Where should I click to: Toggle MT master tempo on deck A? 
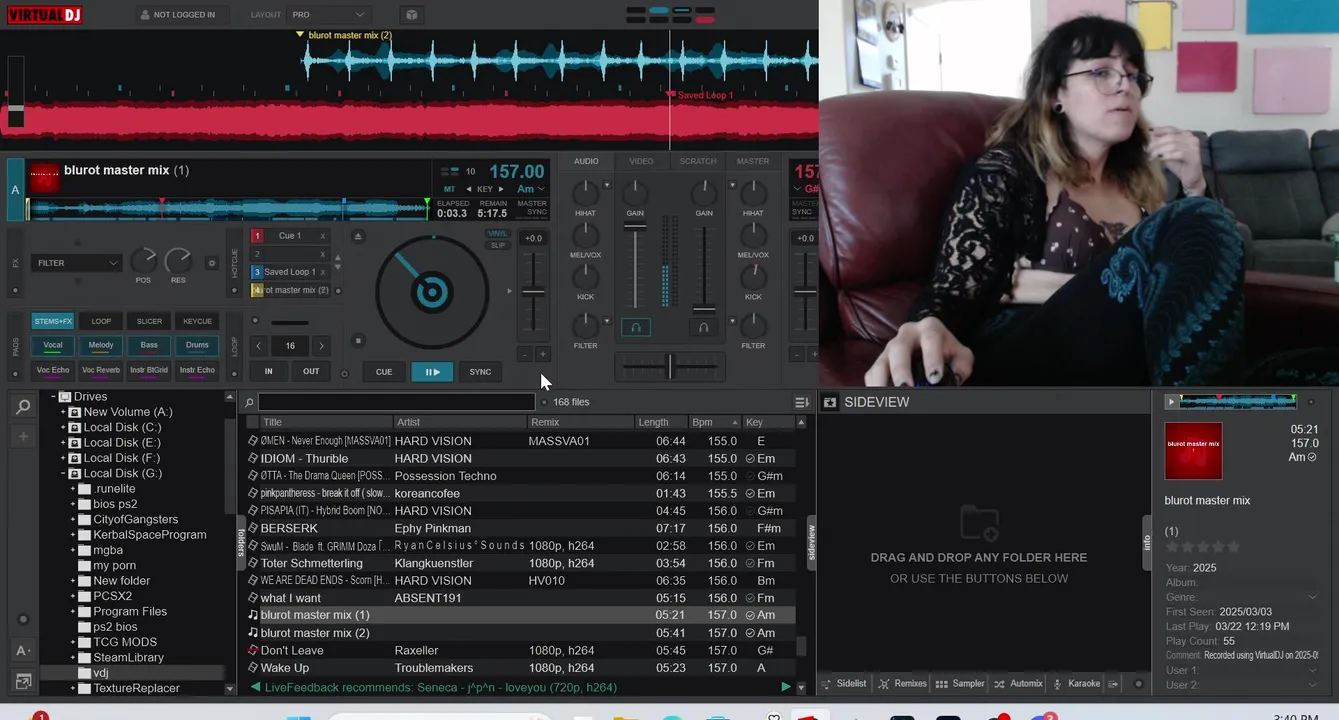tap(450, 189)
